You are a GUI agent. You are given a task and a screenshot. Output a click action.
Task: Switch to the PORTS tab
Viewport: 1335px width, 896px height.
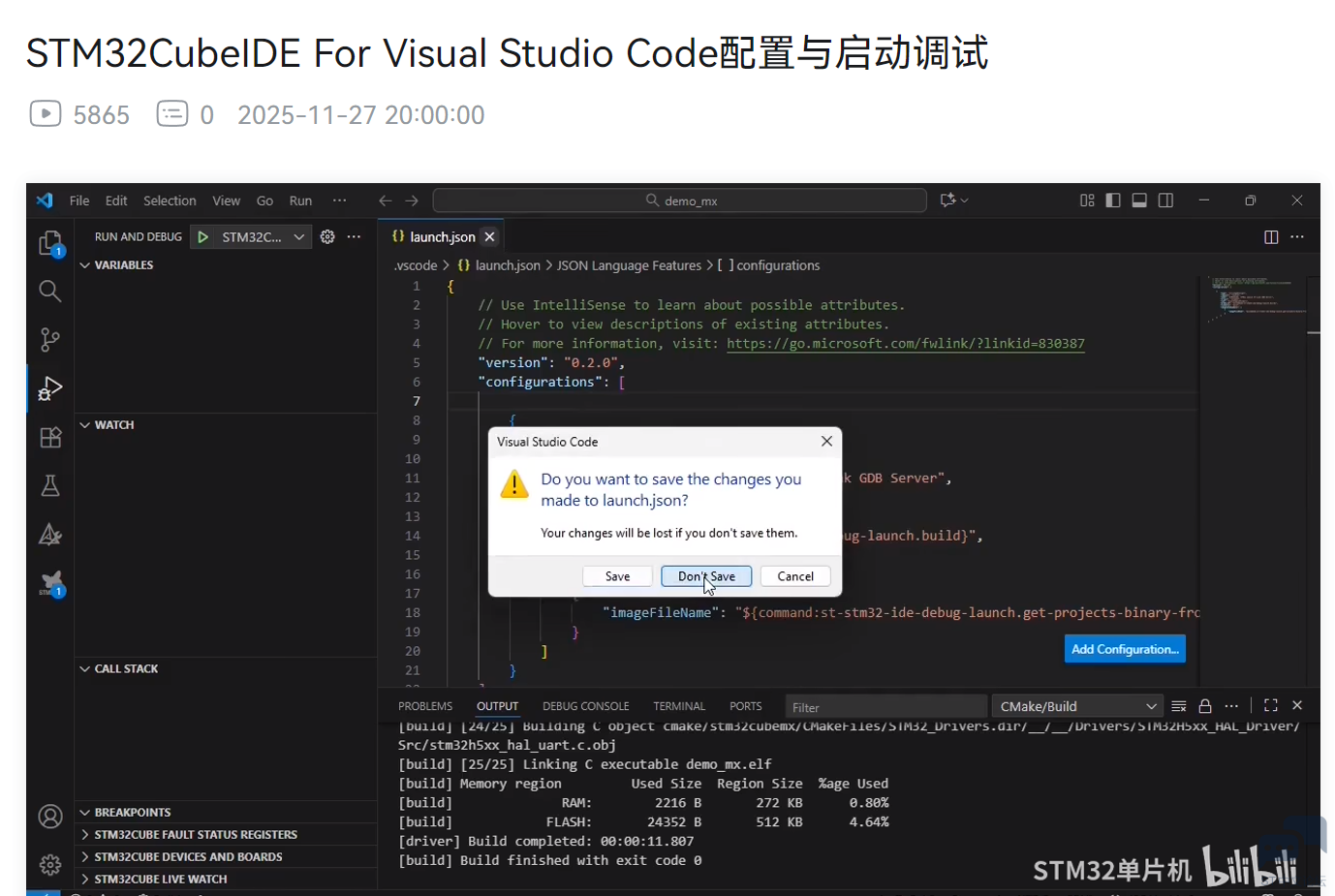tap(746, 706)
